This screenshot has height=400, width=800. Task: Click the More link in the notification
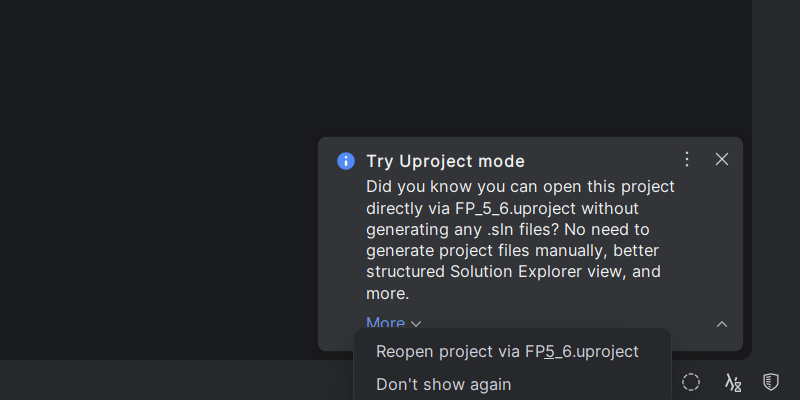pyautogui.click(x=385, y=323)
